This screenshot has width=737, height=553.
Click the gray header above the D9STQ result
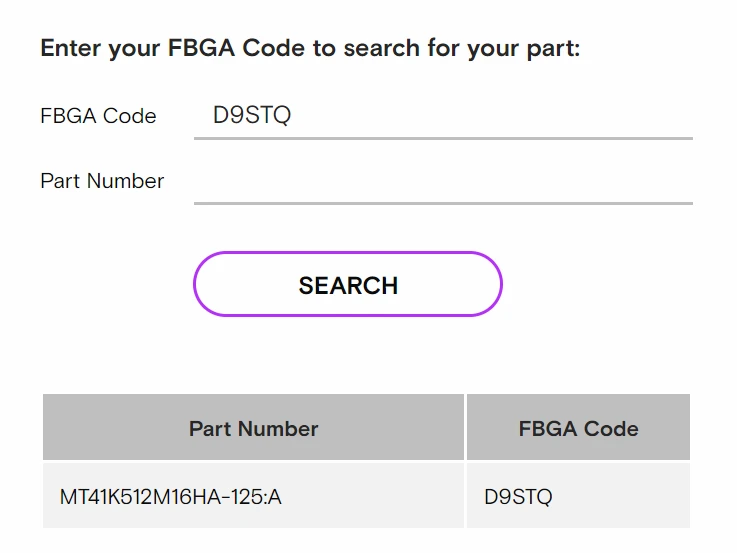pyautogui.click(x=578, y=428)
